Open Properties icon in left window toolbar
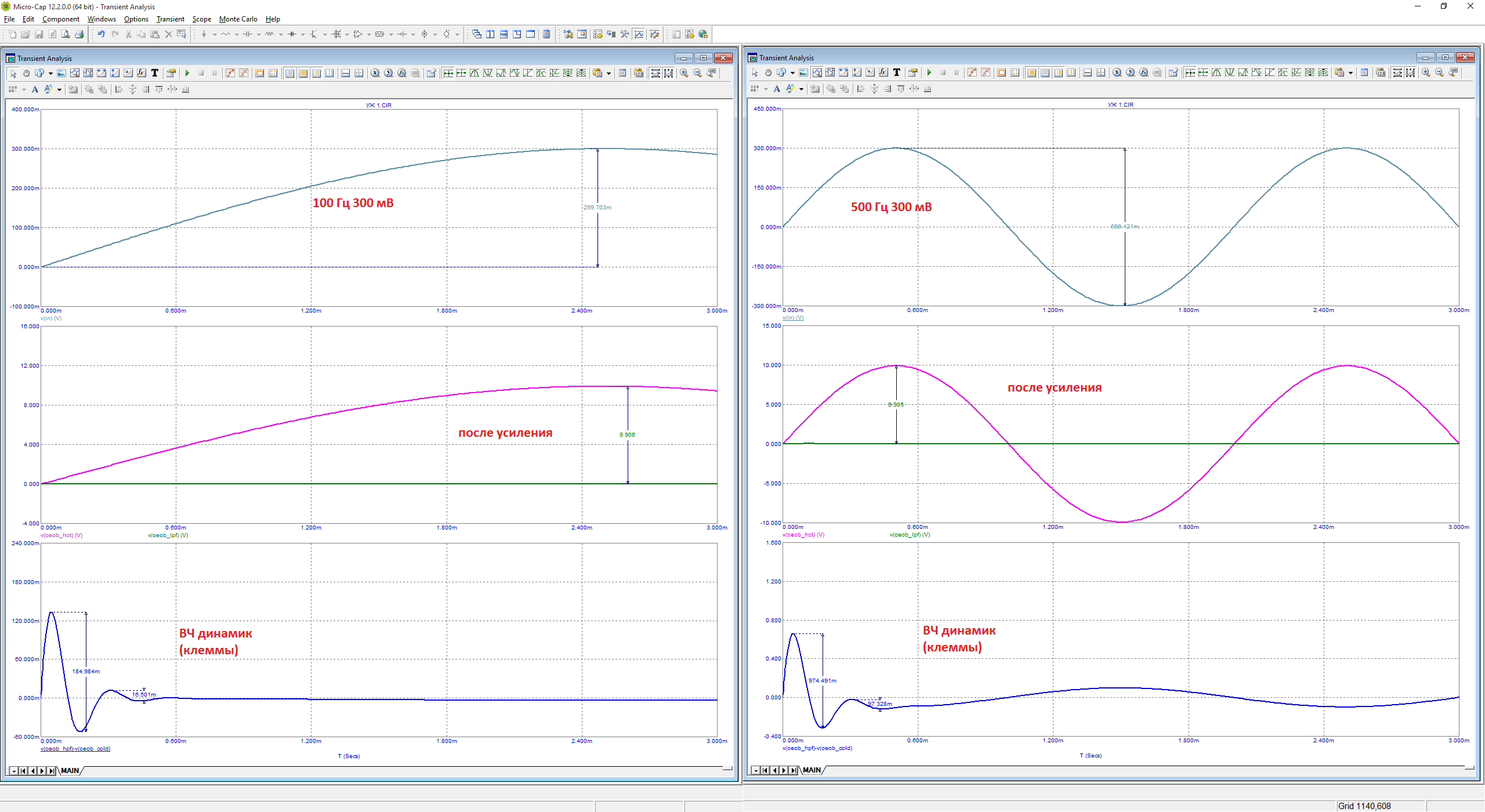Image resolution: width=1485 pixels, height=812 pixels. point(171,73)
